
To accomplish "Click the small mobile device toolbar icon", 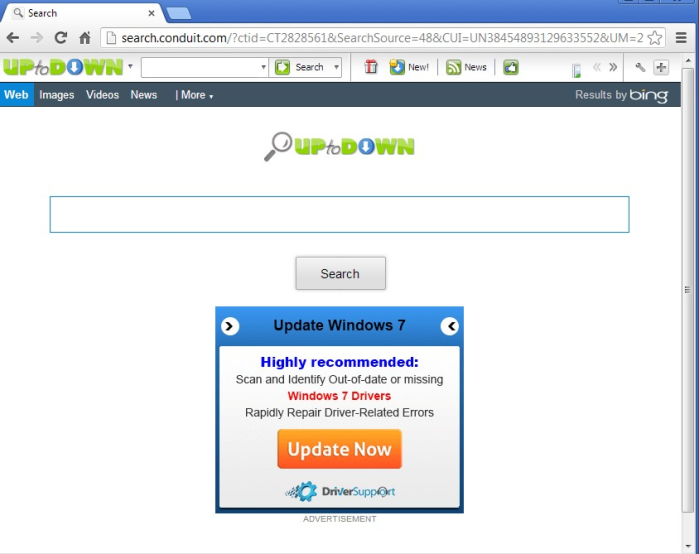I will [x=576, y=70].
